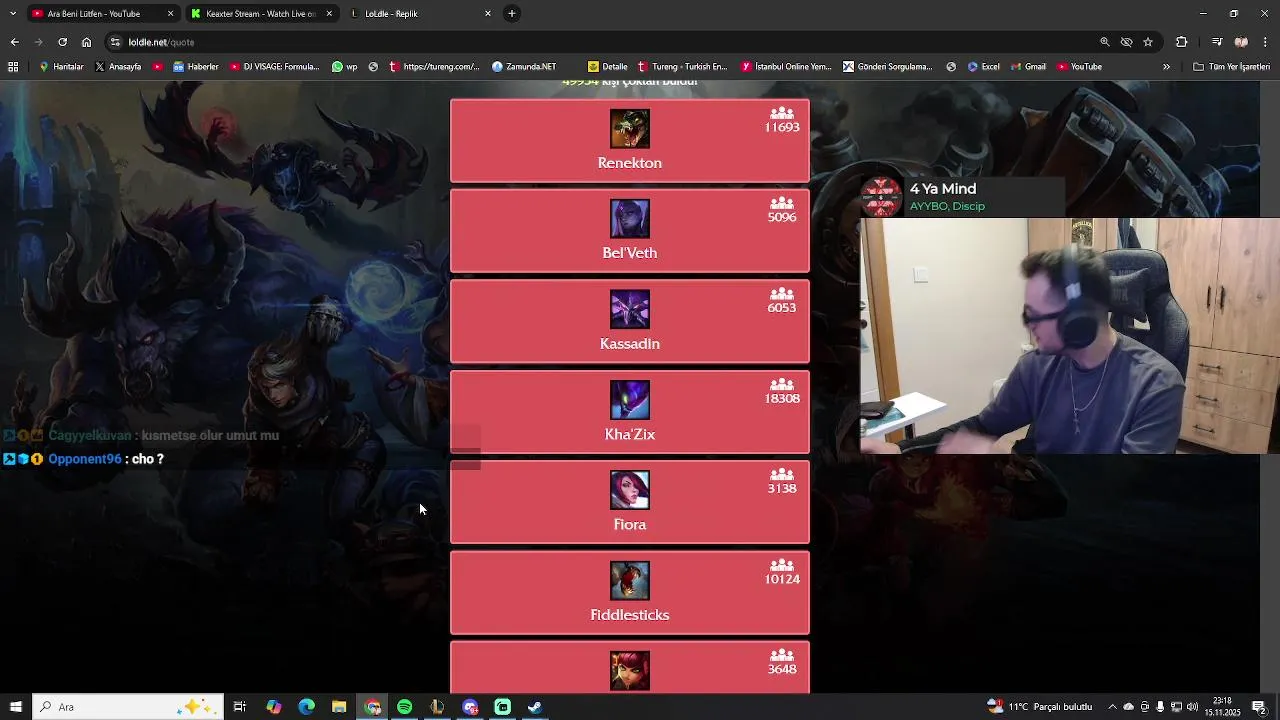Open a new browser tab

point(511,13)
